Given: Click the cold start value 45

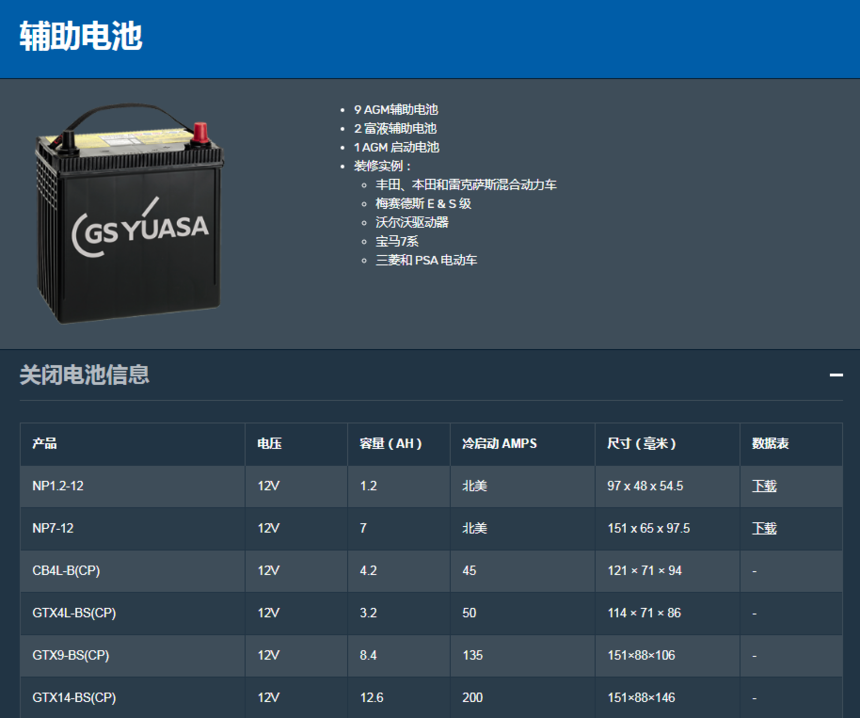Looking at the screenshot, I should point(469,570).
